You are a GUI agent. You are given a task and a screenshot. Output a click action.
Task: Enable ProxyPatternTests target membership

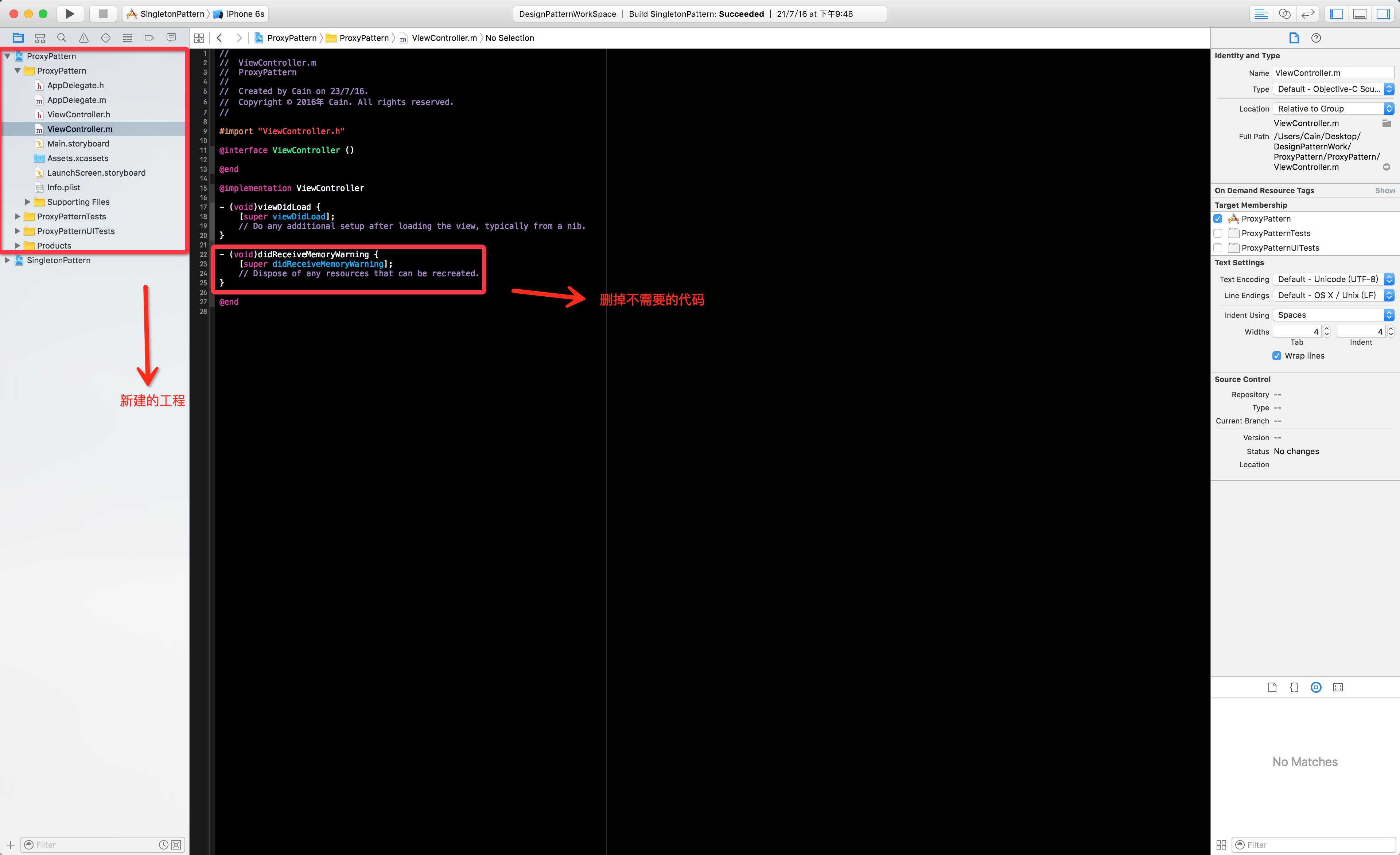click(x=1218, y=234)
